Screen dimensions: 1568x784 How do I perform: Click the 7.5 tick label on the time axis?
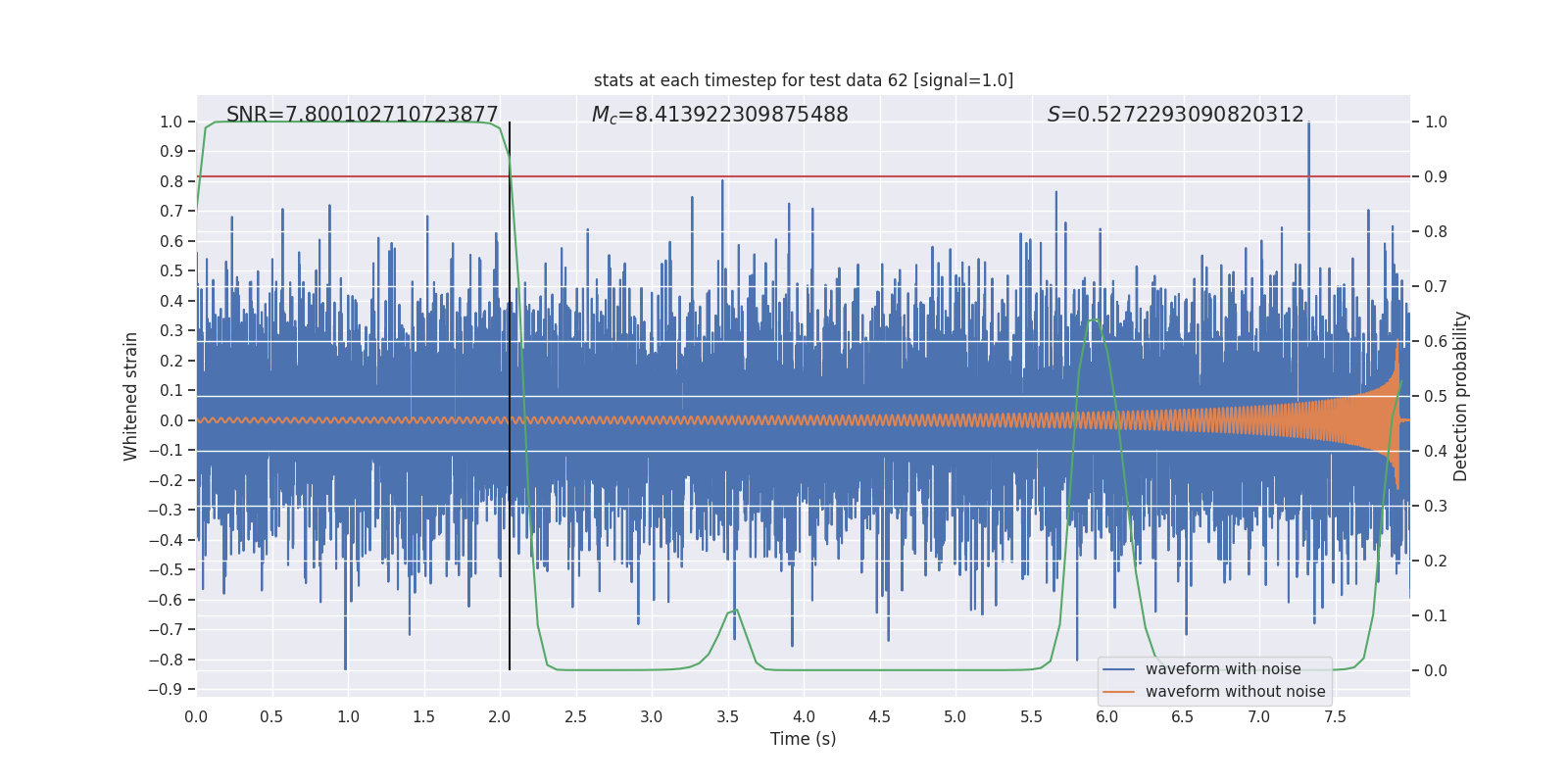coord(1335,716)
